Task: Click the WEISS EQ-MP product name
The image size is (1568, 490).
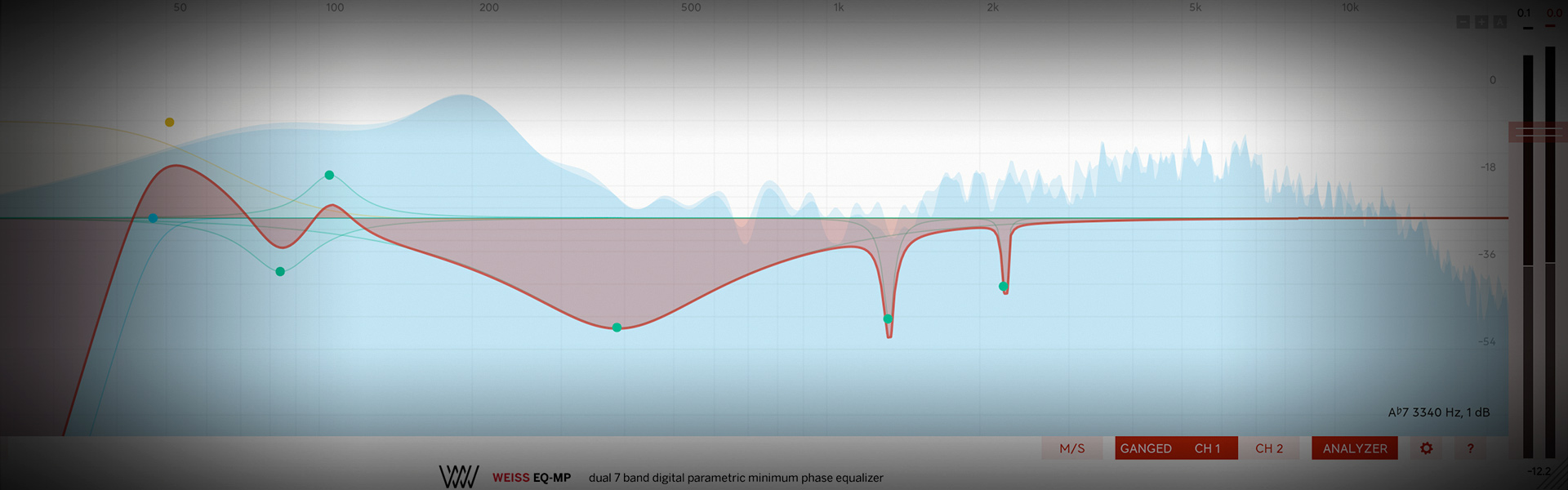Action: (531, 478)
